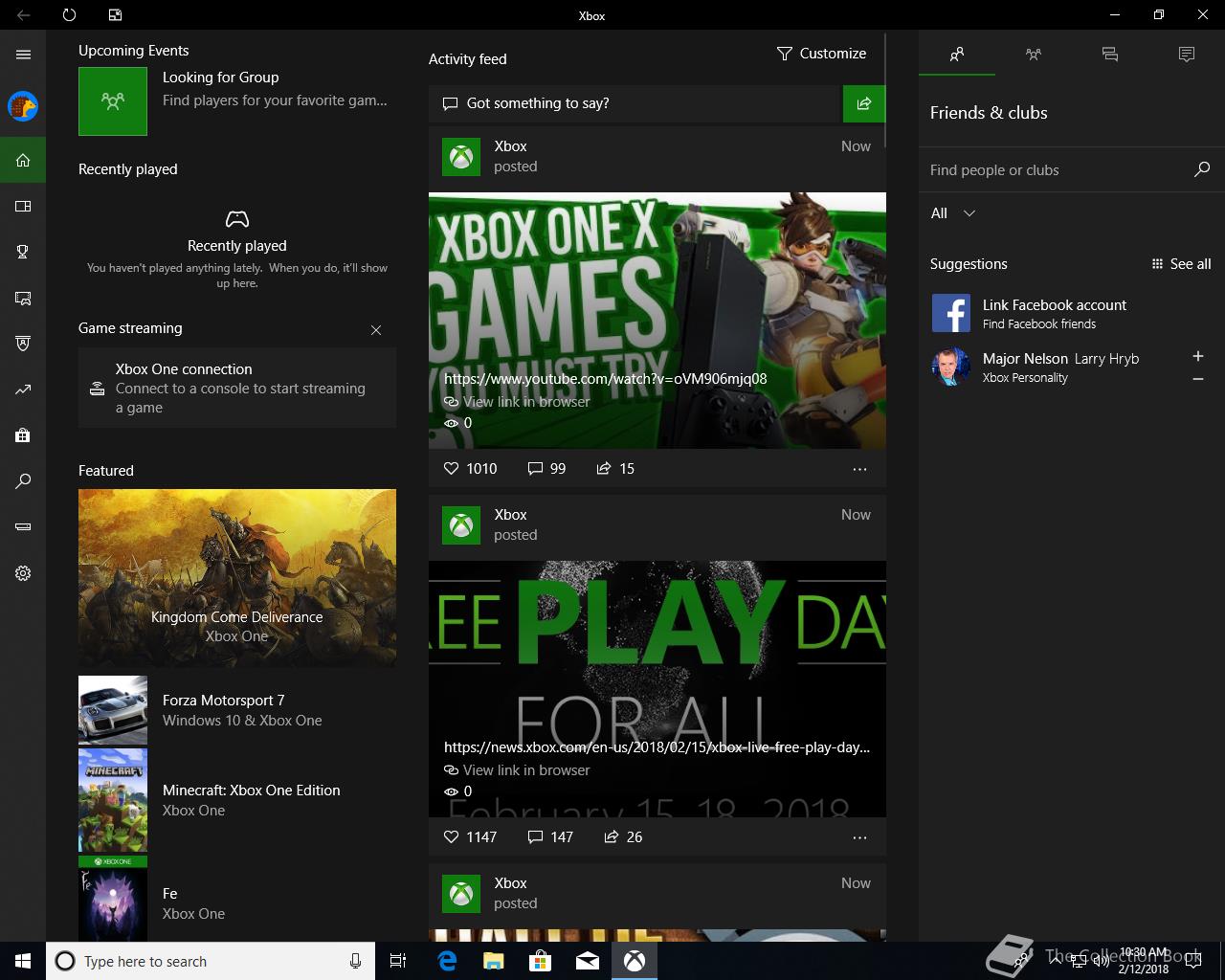Click See all suggestions

(x=1182, y=264)
